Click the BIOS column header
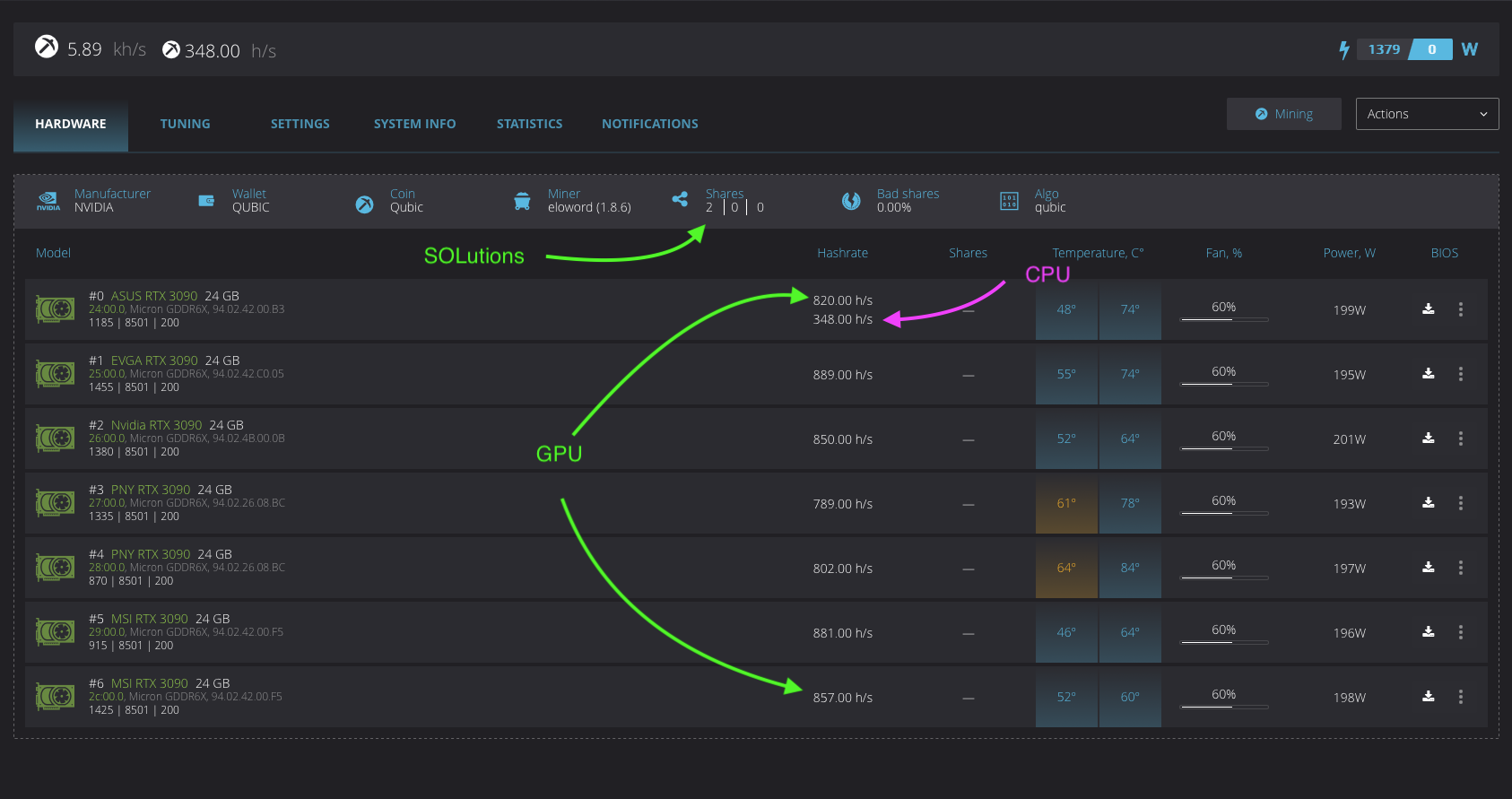Screen dimensions: 1512x799 1445,253
